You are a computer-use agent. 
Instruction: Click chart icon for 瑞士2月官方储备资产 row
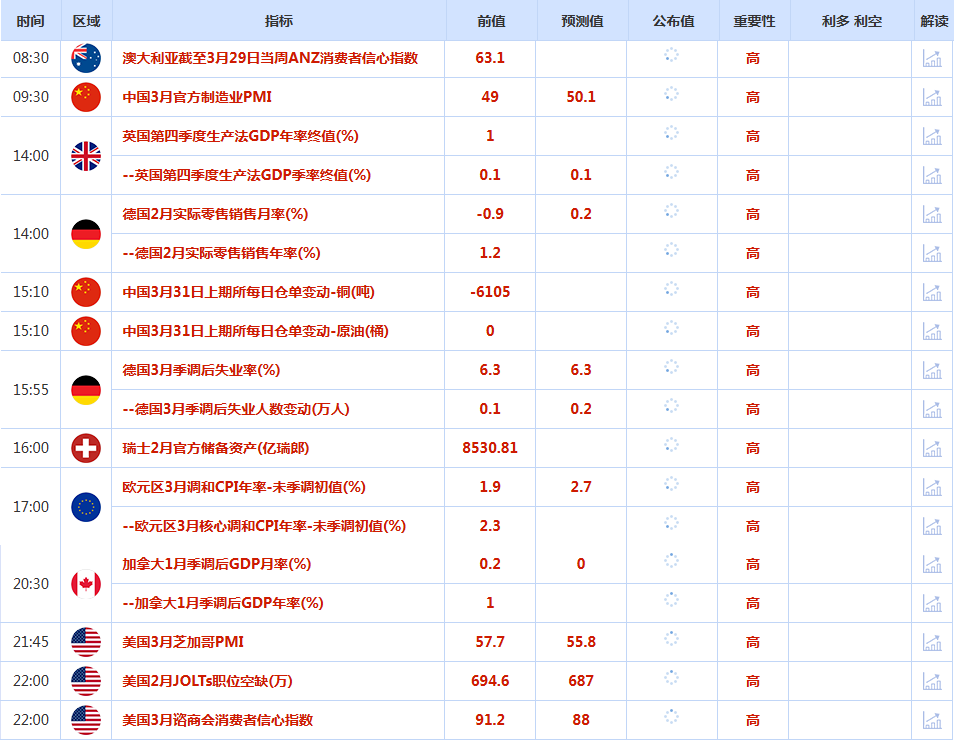pos(932,448)
